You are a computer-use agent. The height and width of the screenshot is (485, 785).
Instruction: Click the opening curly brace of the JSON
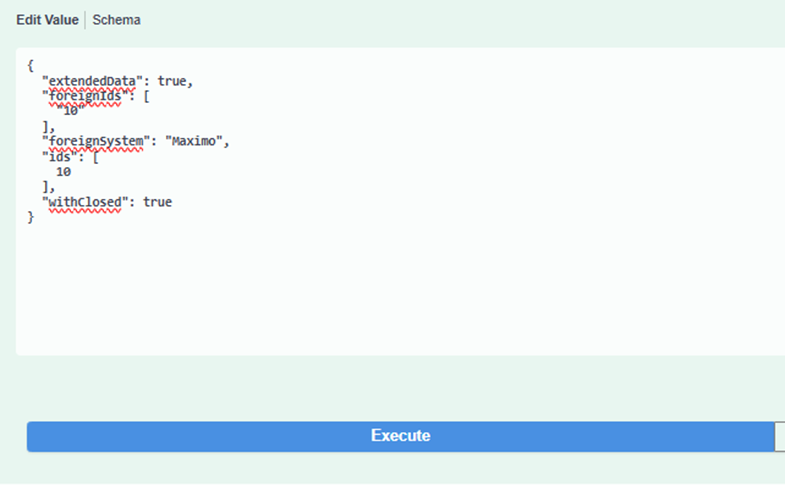[31, 66]
